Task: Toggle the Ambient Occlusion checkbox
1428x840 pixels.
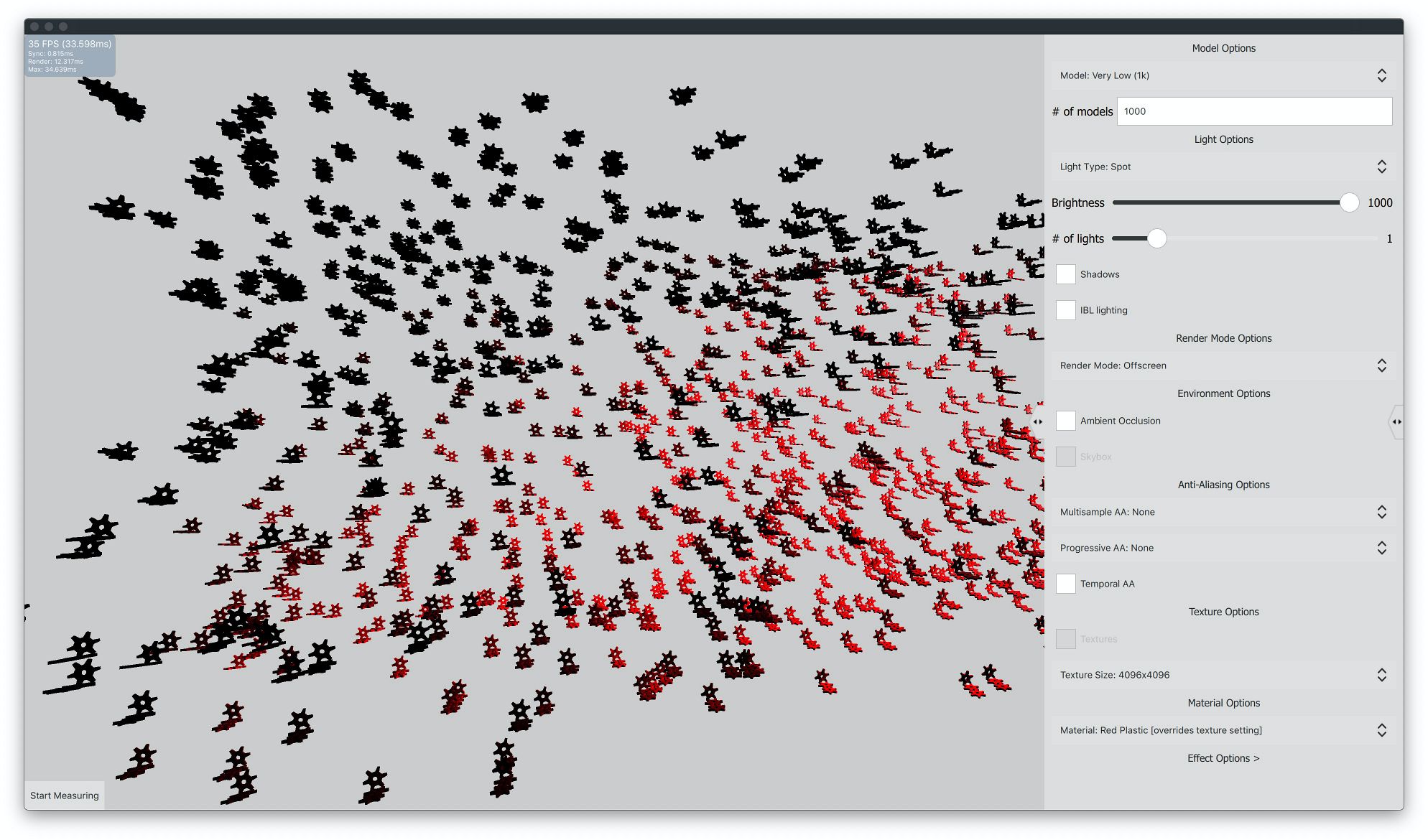Action: coord(1066,421)
